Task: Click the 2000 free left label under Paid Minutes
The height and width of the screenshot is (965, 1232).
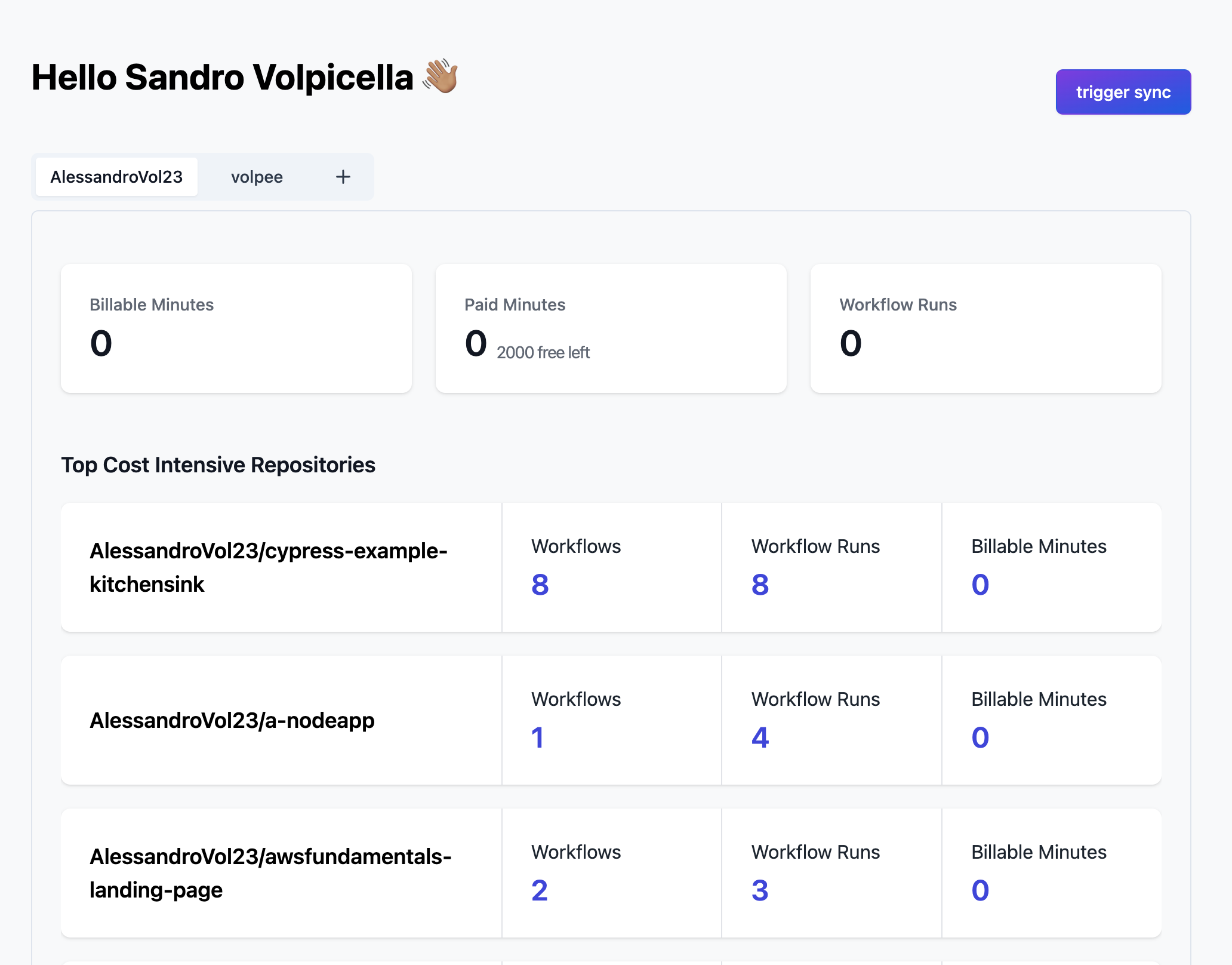Action: point(543,352)
